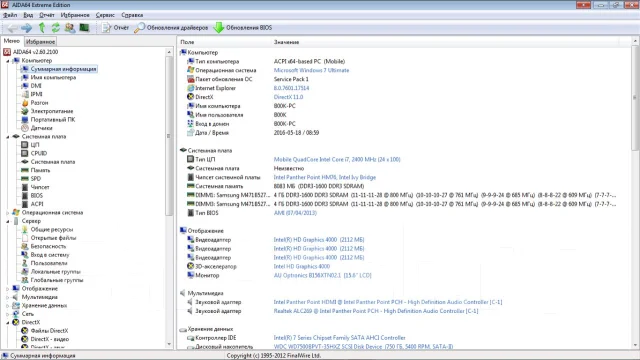
Task: Click the back navigation arrow icon
Action: point(12,28)
